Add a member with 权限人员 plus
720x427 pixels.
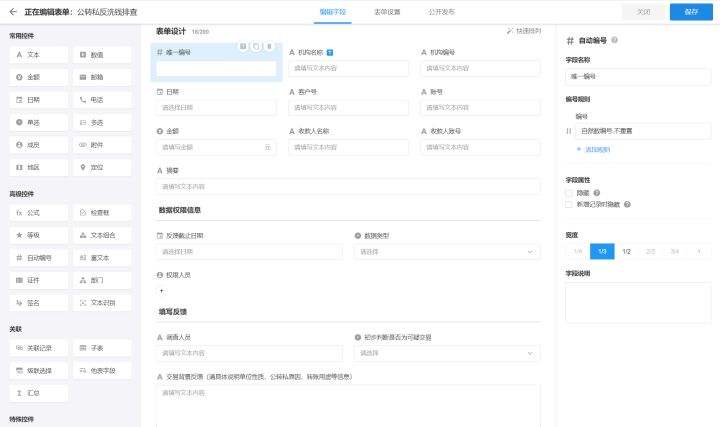coord(161,291)
